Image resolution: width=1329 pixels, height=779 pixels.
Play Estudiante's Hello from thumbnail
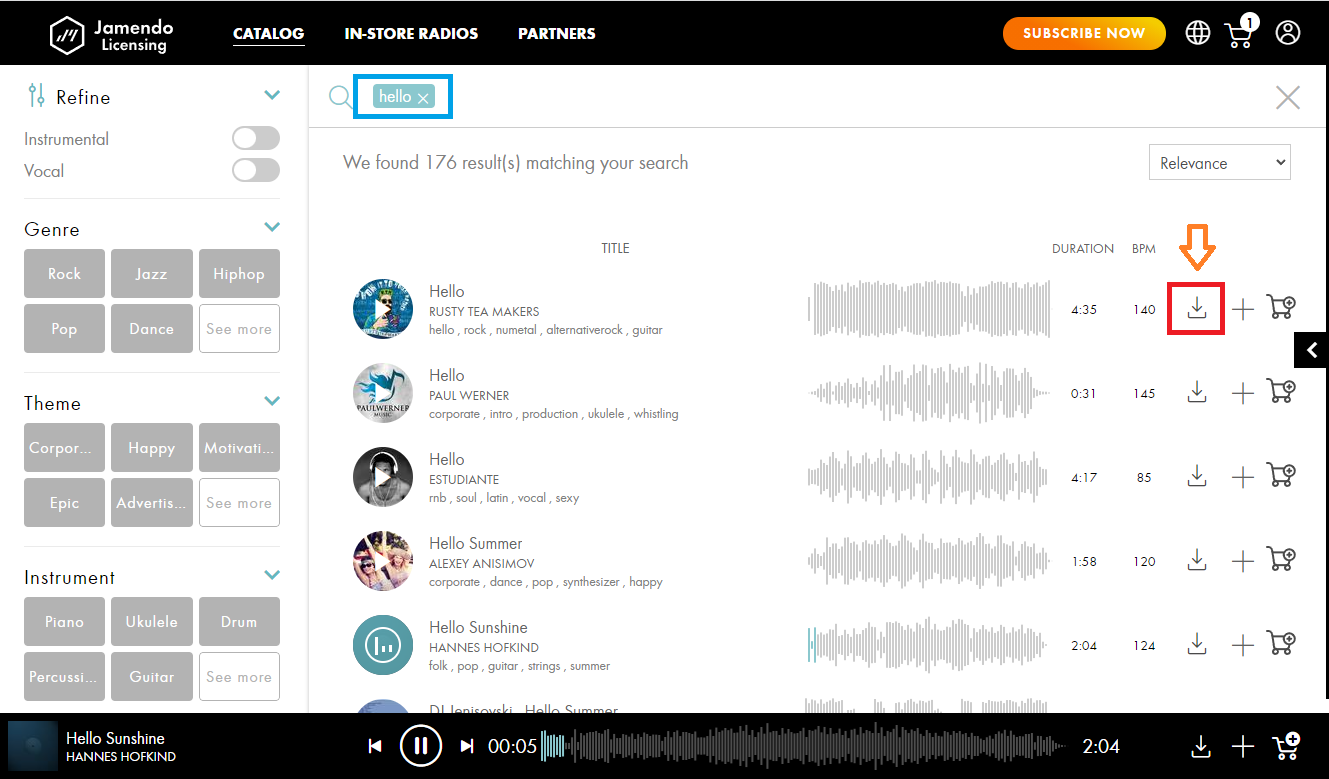point(383,477)
